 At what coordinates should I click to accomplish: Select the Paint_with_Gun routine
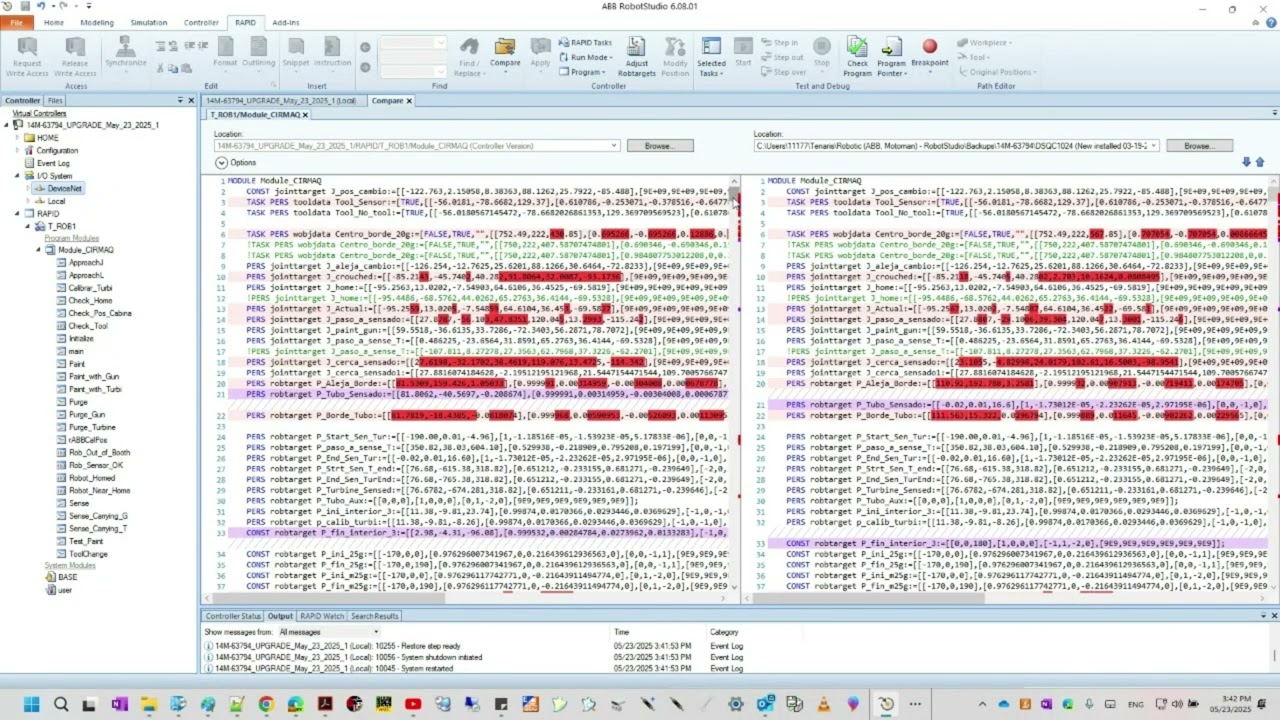click(x=95, y=377)
